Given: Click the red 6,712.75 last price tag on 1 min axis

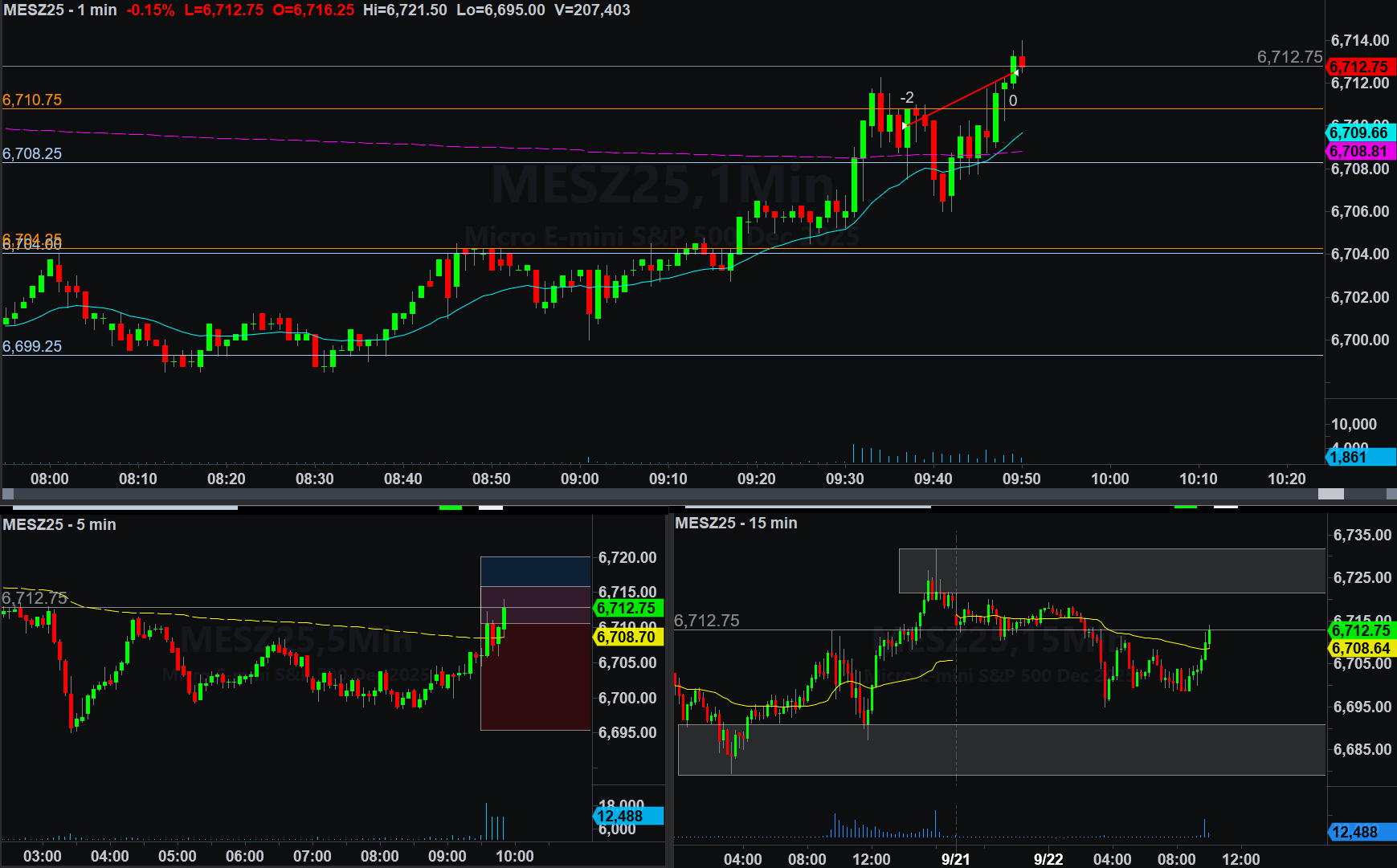Looking at the screenshot, I should (1359, 67).
